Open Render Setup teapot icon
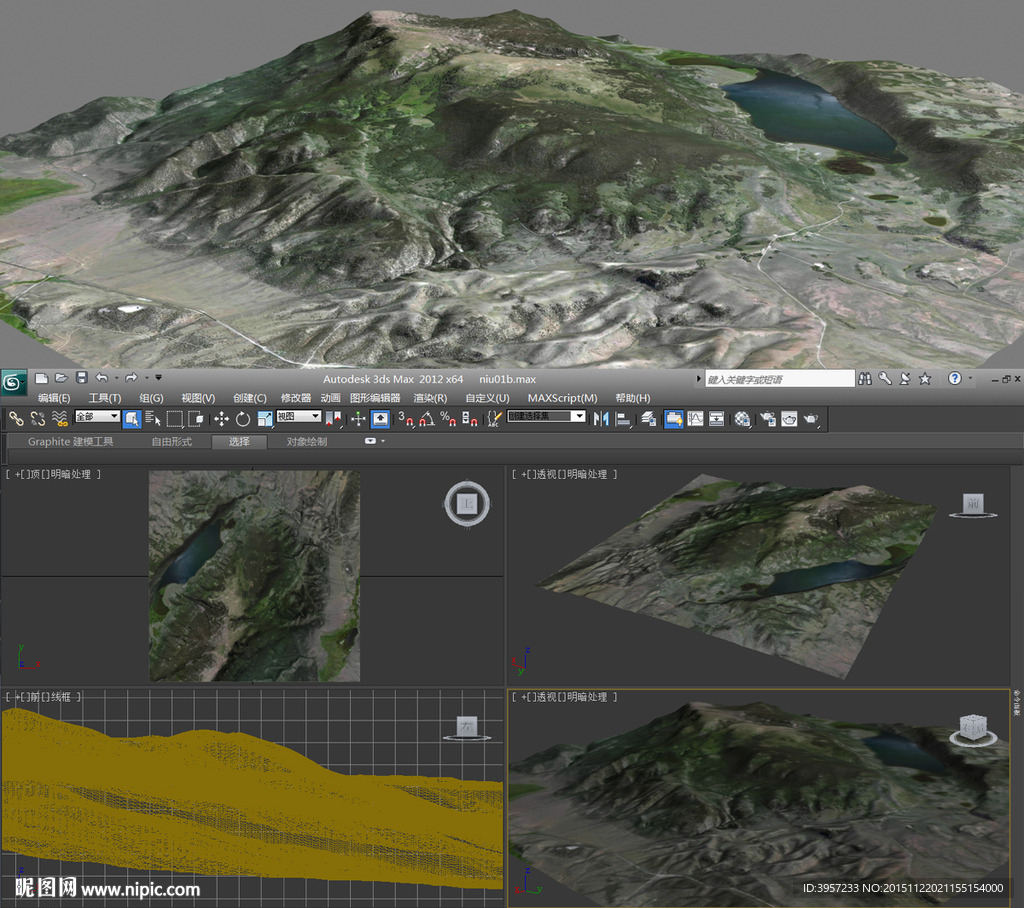The width and height of the screenshot is (1024, 908). (x=768, y=419)
